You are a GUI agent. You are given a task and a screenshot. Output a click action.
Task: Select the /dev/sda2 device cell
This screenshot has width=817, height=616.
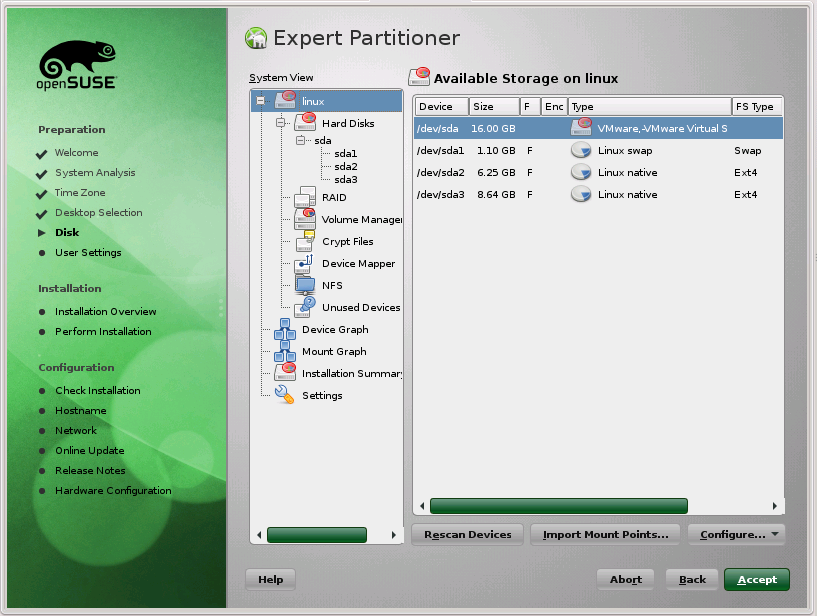(x=440, y=173)
